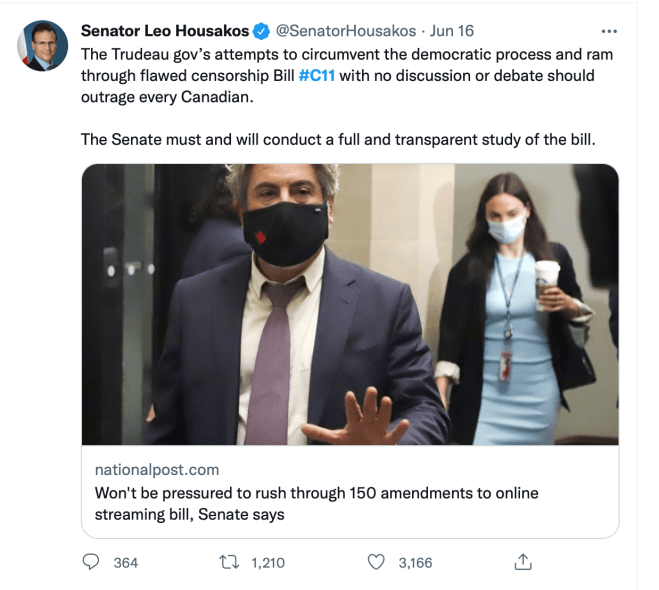Screen dimensions: 659x590
Task: Open the @SenatorHousakos handle
Action: tap(345, 31)
